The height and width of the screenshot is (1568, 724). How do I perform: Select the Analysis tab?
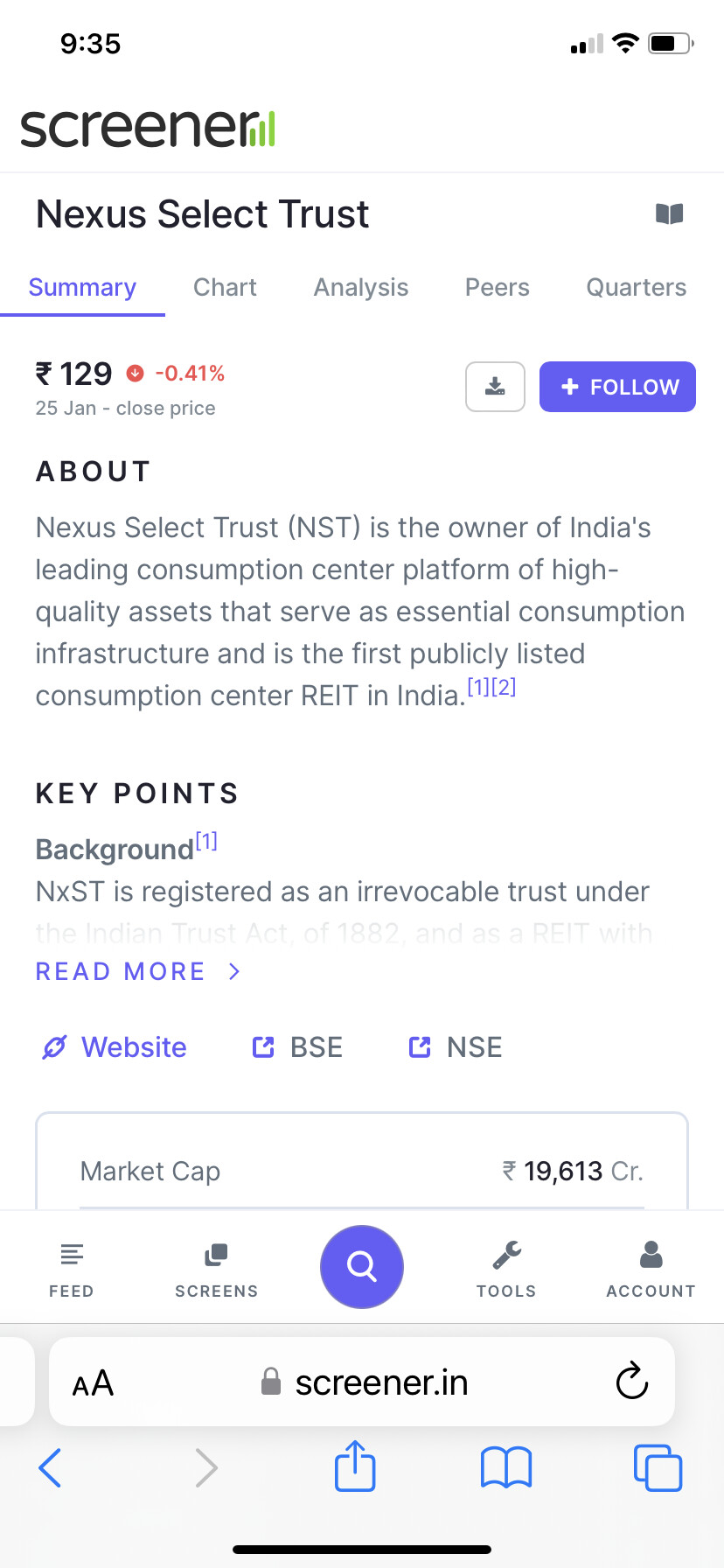coord(361,287)
